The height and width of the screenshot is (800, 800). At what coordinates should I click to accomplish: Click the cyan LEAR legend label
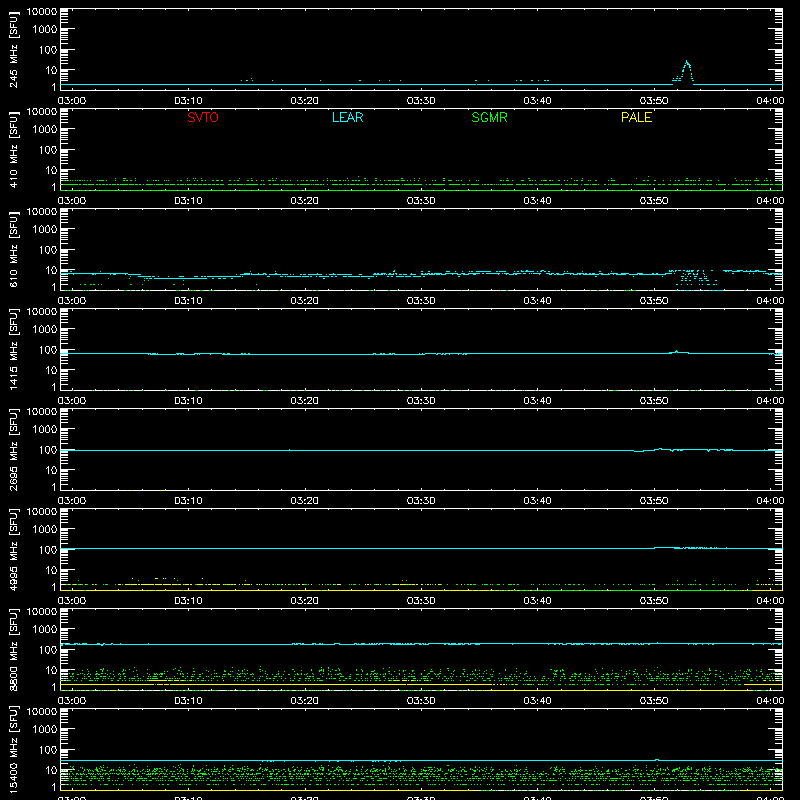pos(347,117)
